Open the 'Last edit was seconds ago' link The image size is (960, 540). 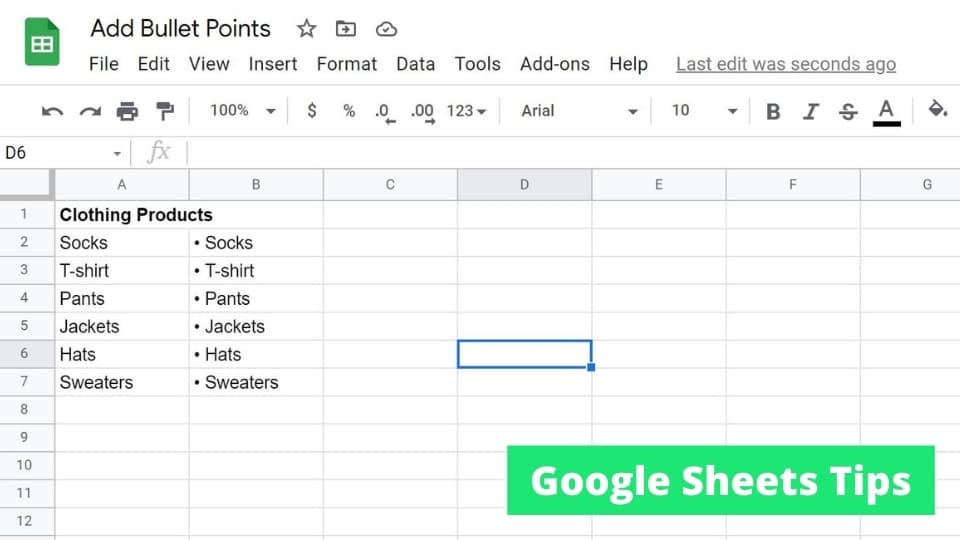(x=786, y=64)
